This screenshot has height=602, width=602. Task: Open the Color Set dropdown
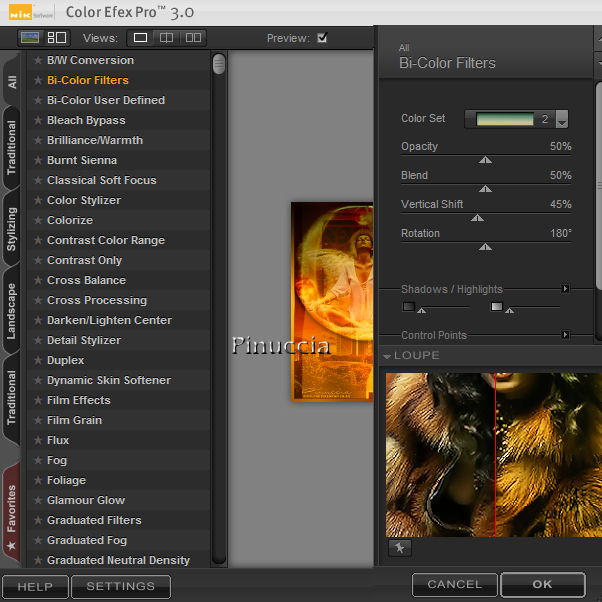(561, 119)
